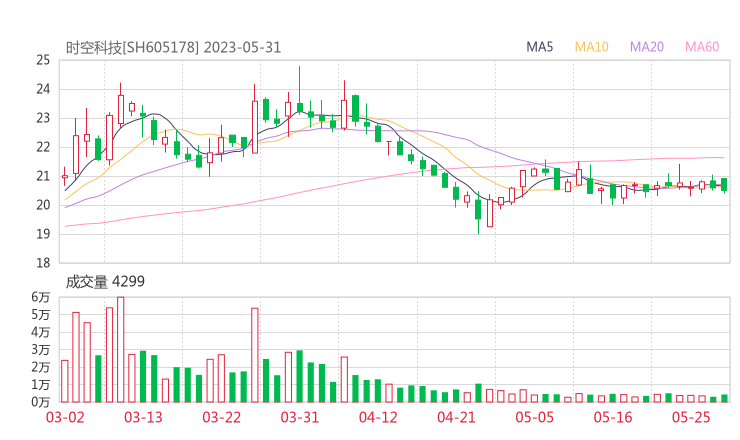Click the MA10 legend label
This screenshot has height=440, width=740.
(x=591, y=47)
